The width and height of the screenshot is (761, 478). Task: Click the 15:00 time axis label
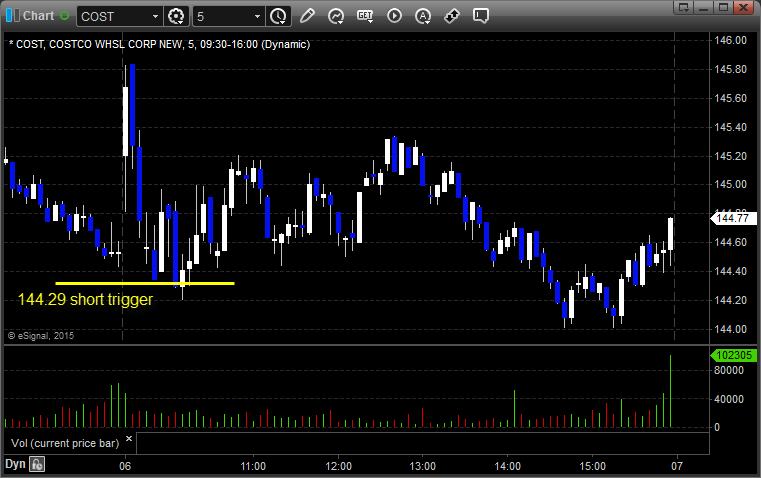pos(593,466)
